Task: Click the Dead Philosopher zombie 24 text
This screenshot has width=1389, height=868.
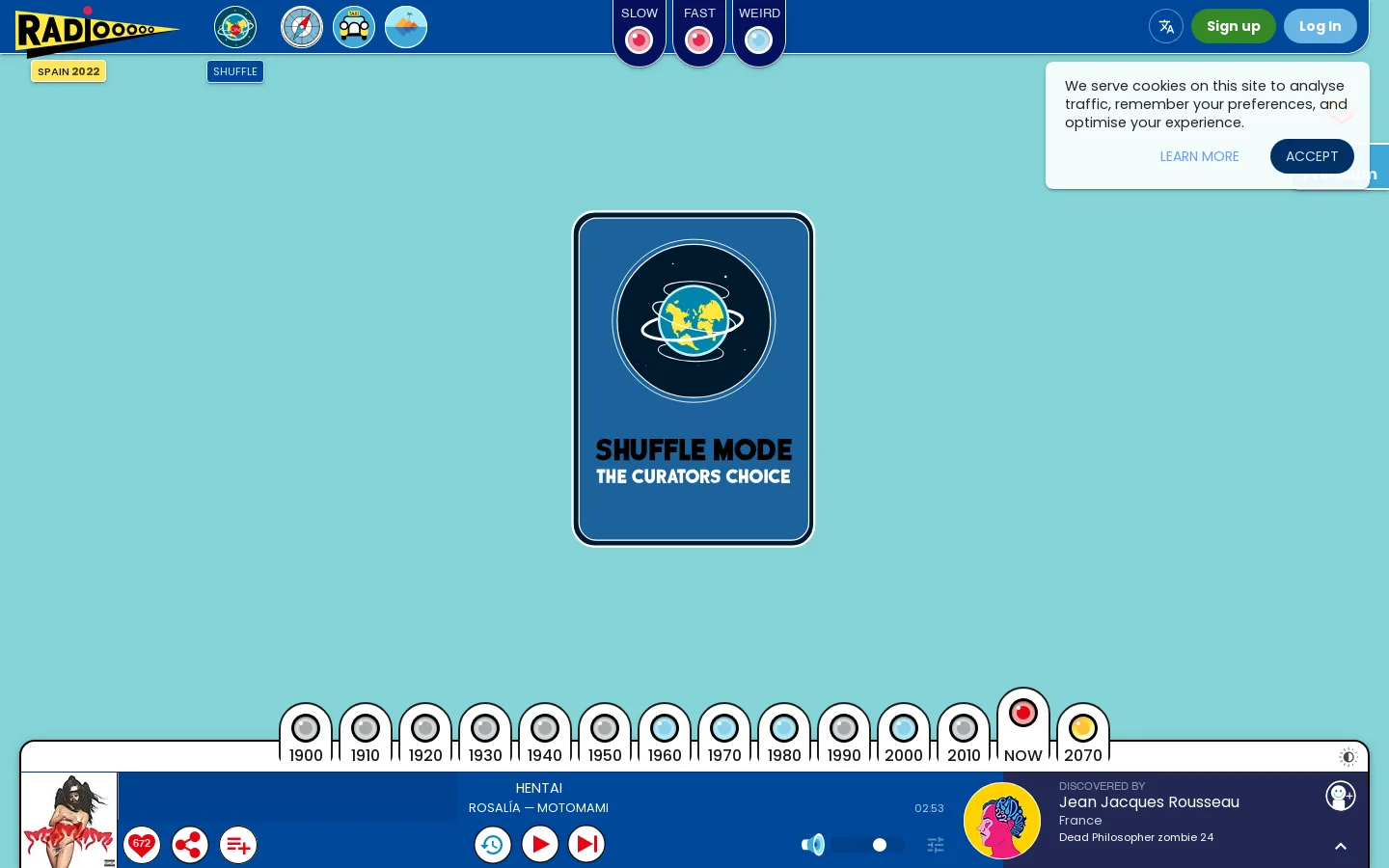Action: pos(1136,837)
